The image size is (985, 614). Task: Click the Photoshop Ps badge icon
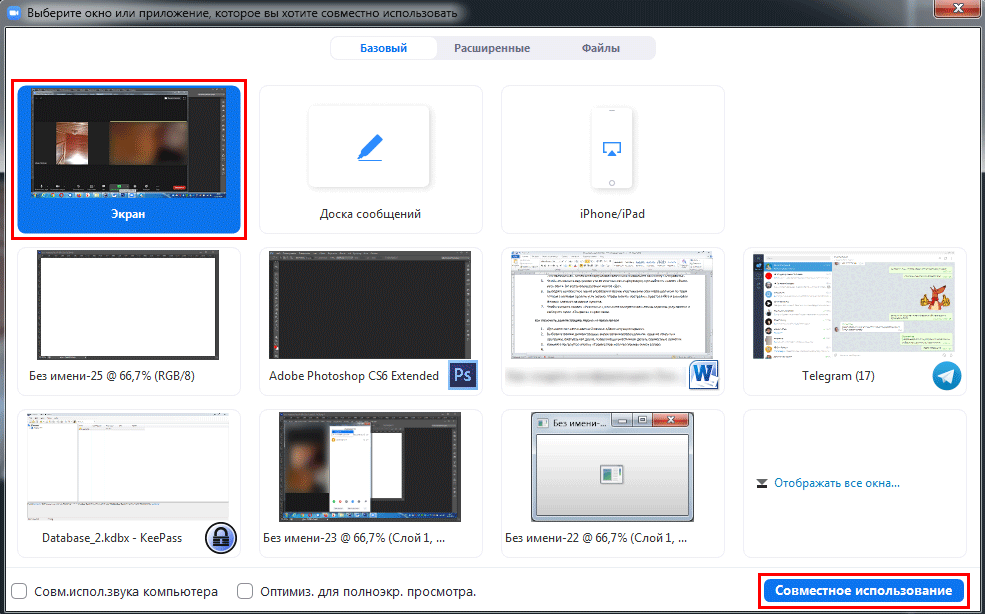tap(463, 375)
